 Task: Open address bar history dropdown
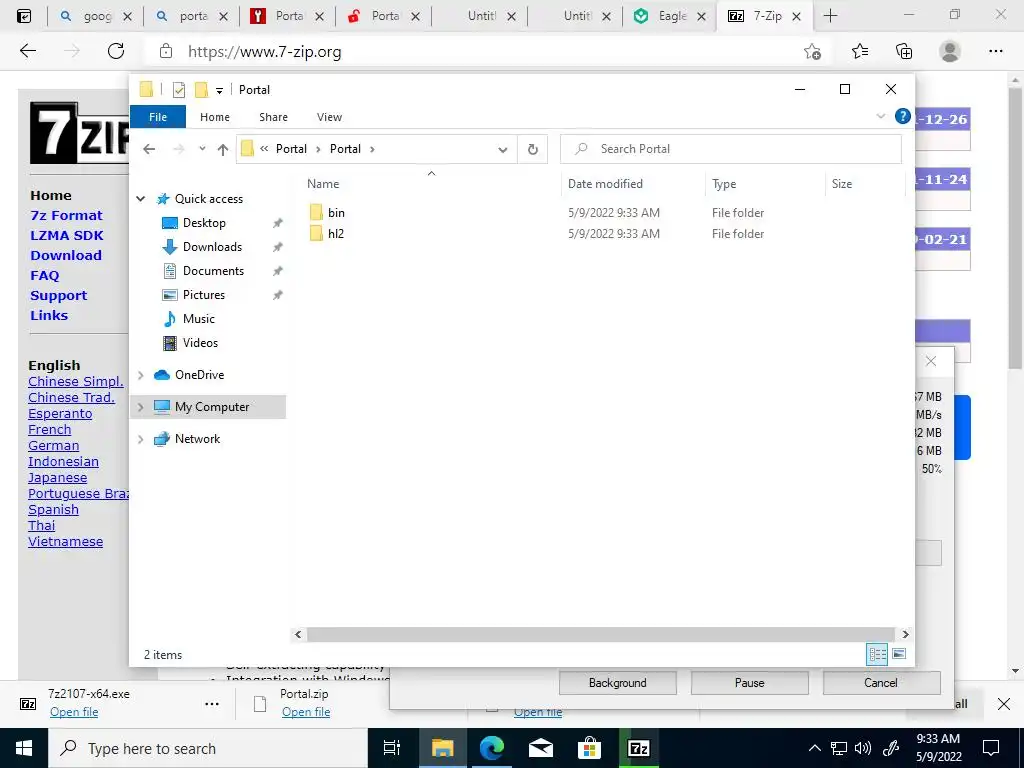502,150
